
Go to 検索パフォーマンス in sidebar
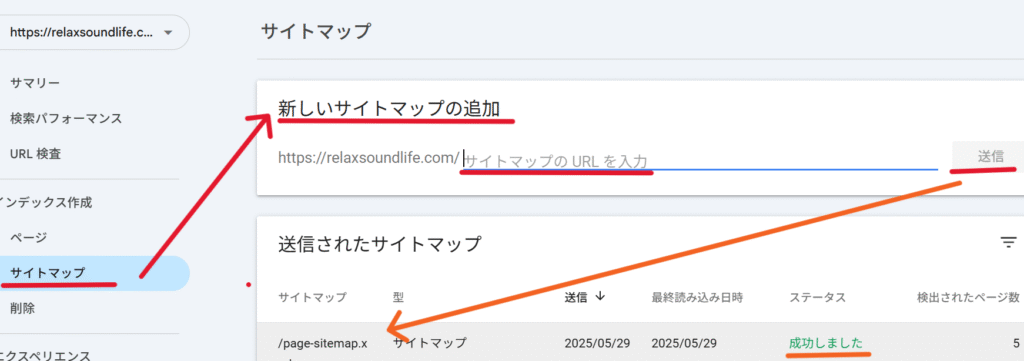[66, 119]
